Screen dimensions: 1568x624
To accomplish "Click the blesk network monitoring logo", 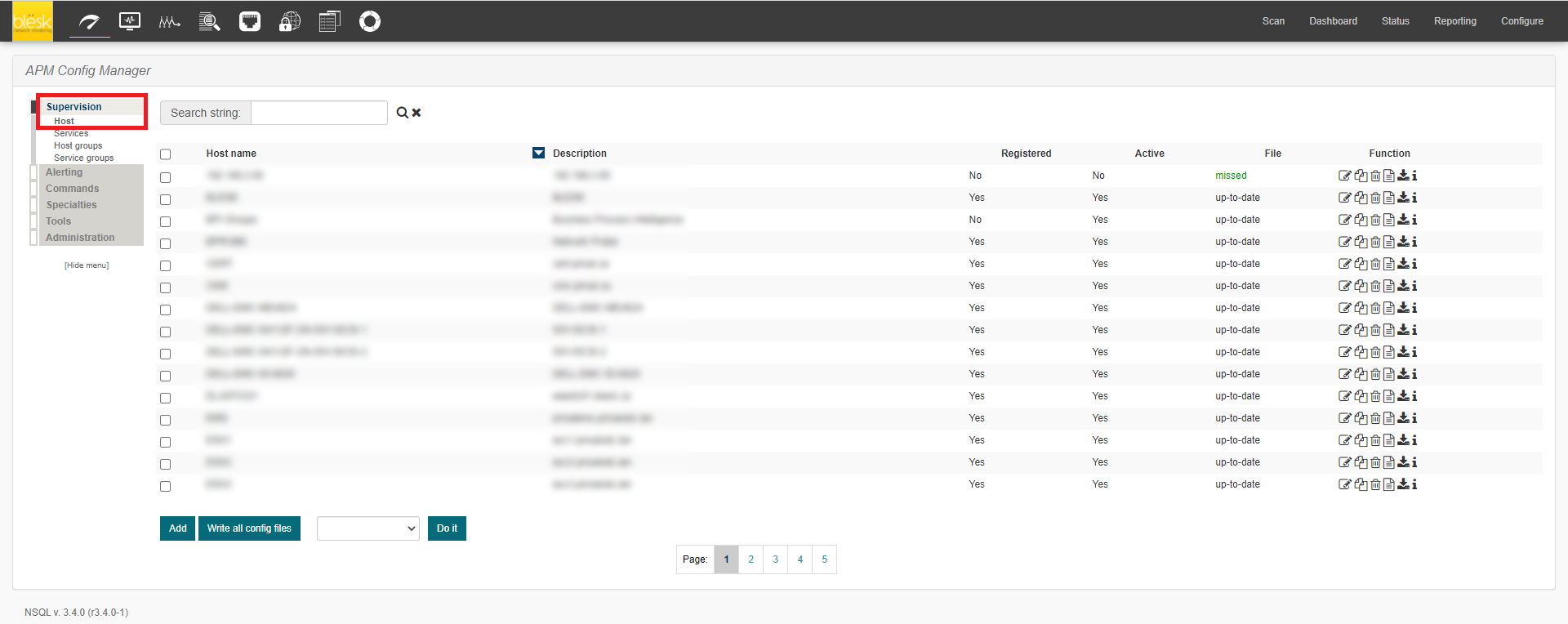I will pos(33,21).
